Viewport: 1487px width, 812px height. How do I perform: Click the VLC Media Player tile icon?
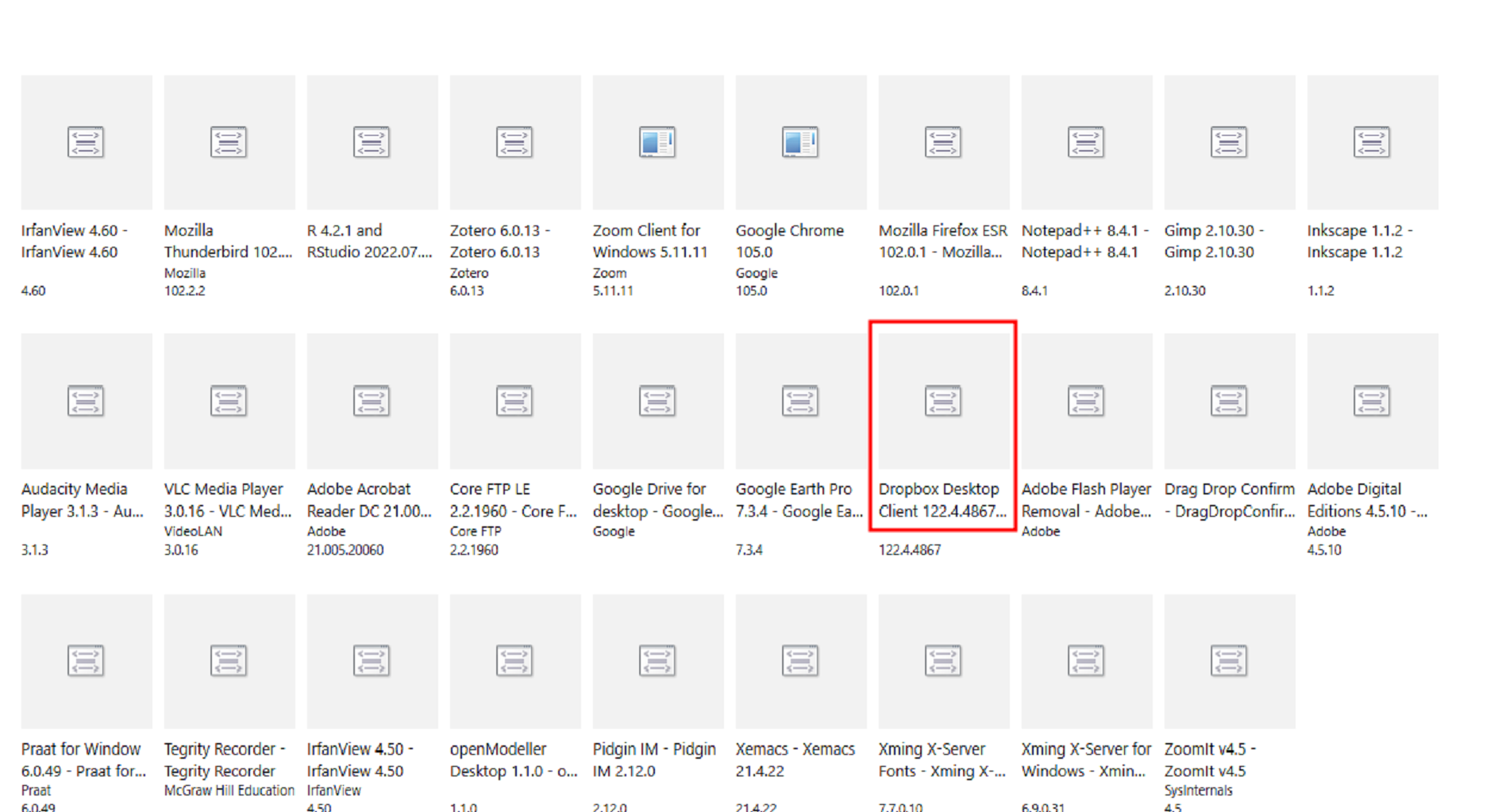pyautogui.click(x=229, y=401)
